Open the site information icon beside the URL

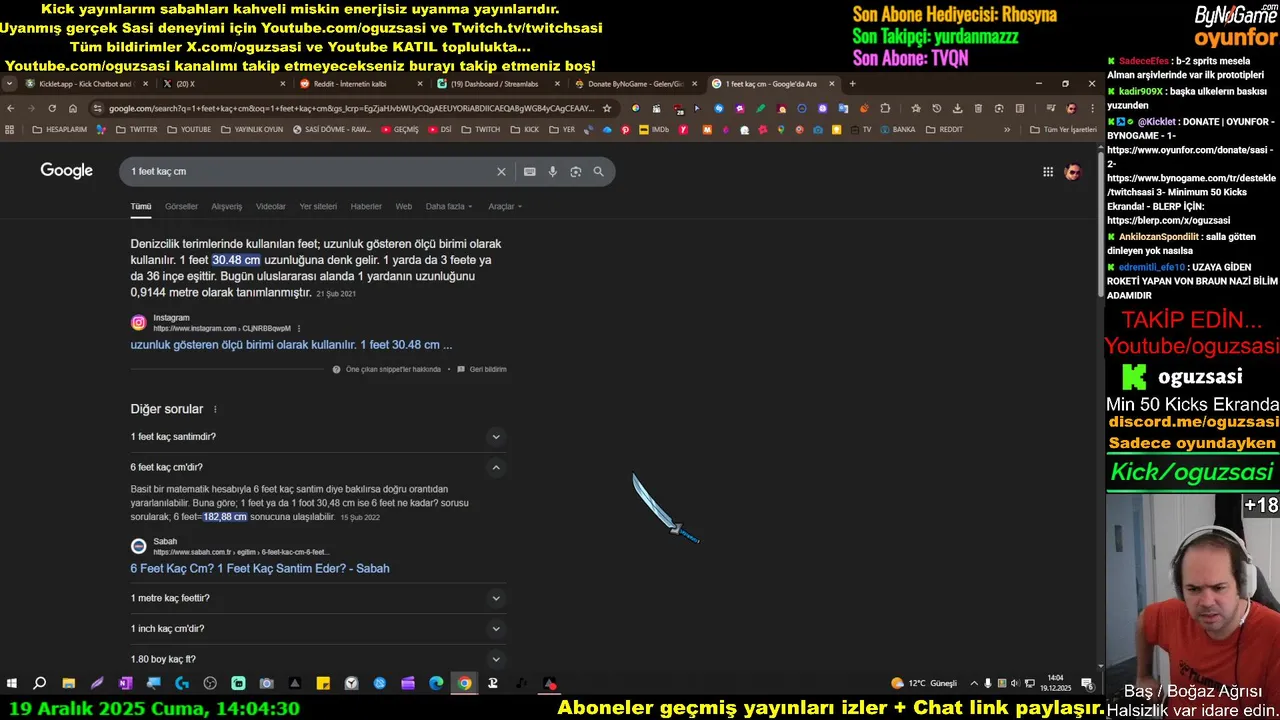97,108
